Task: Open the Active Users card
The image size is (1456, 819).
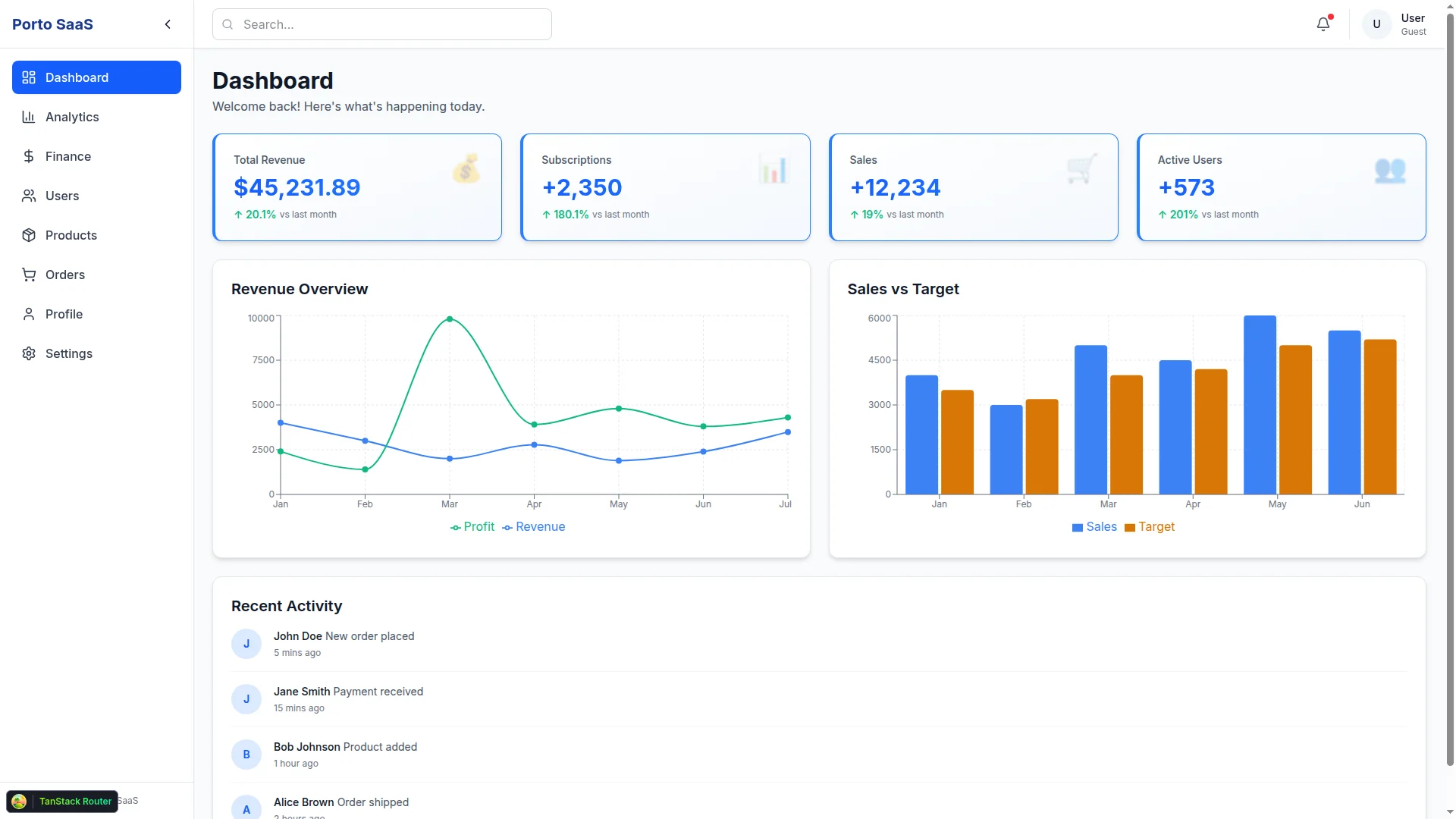Action: tap(1282, 187)
